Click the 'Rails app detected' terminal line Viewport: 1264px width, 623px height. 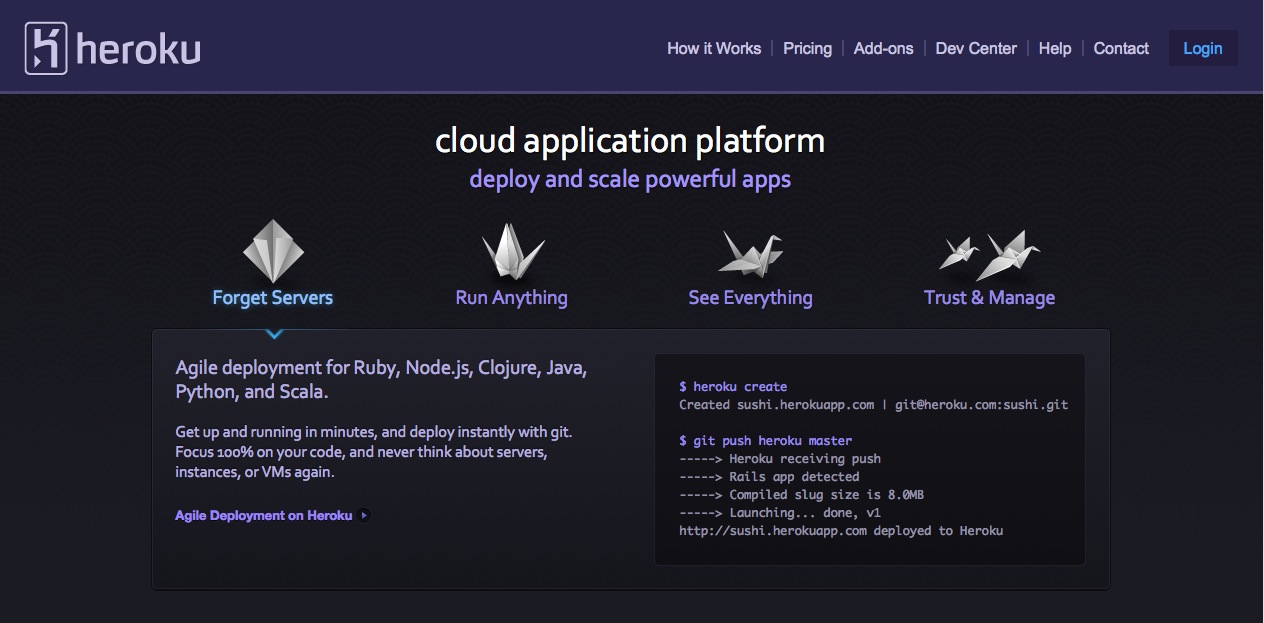point(769,477)
